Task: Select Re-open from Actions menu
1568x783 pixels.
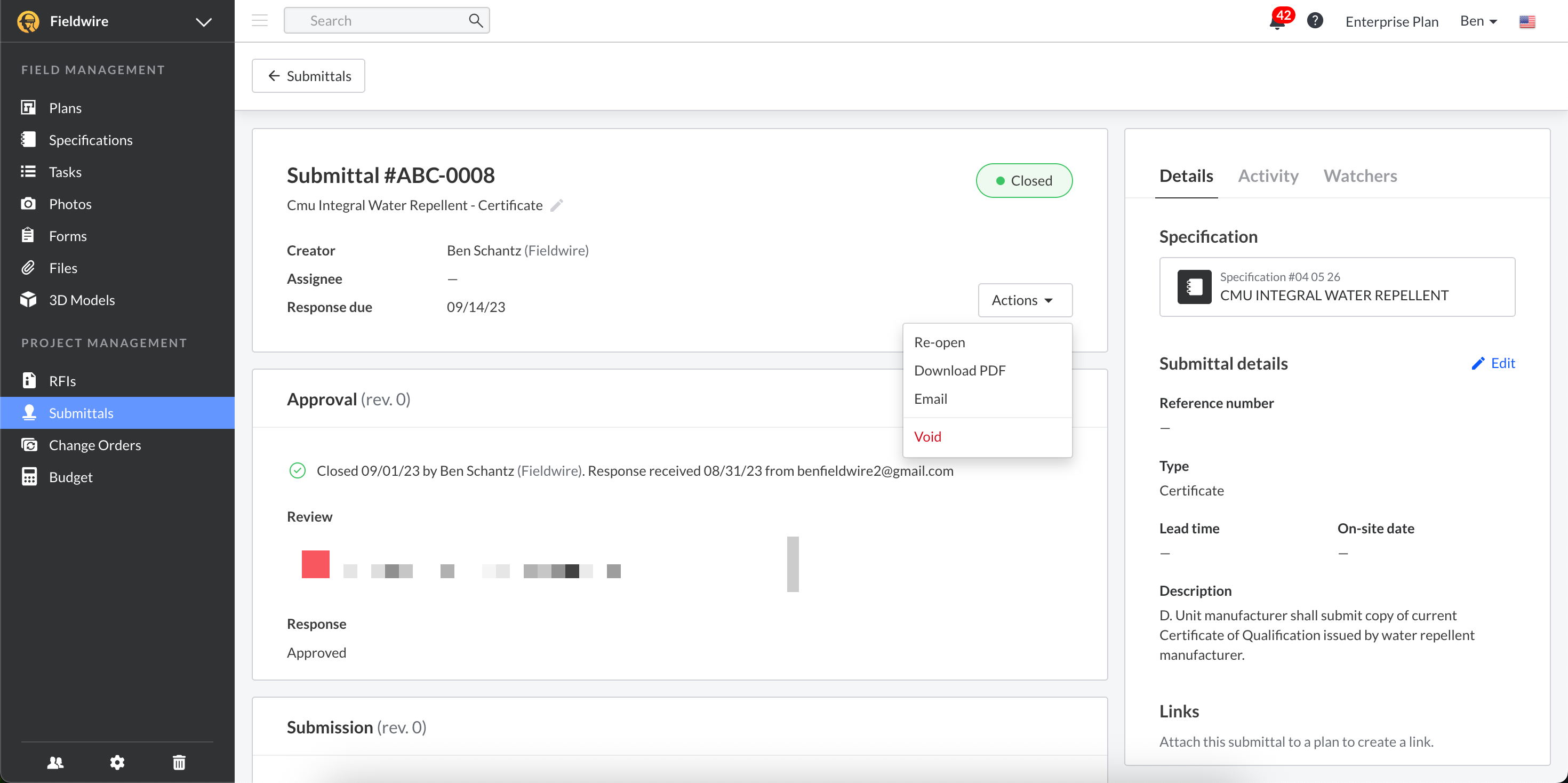Action: [939, 342]
